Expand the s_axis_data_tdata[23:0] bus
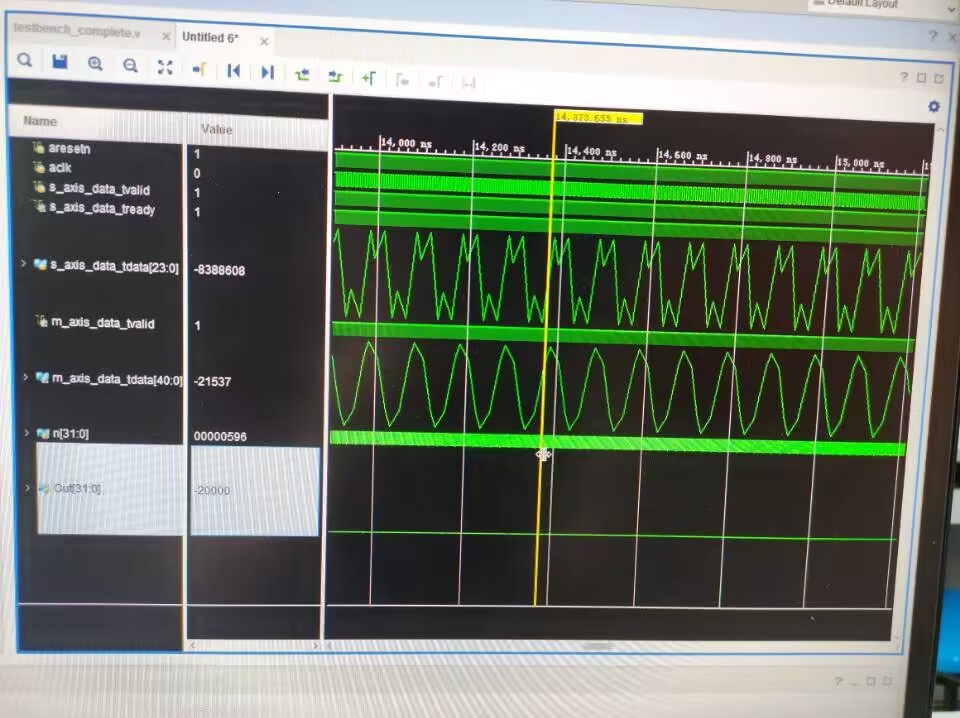 click(24, 264)
